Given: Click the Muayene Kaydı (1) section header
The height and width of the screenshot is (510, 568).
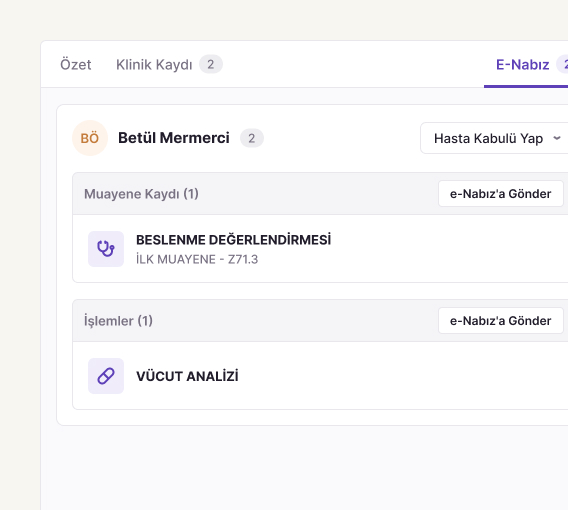Looking at the screenshot, I should [141, 194].
